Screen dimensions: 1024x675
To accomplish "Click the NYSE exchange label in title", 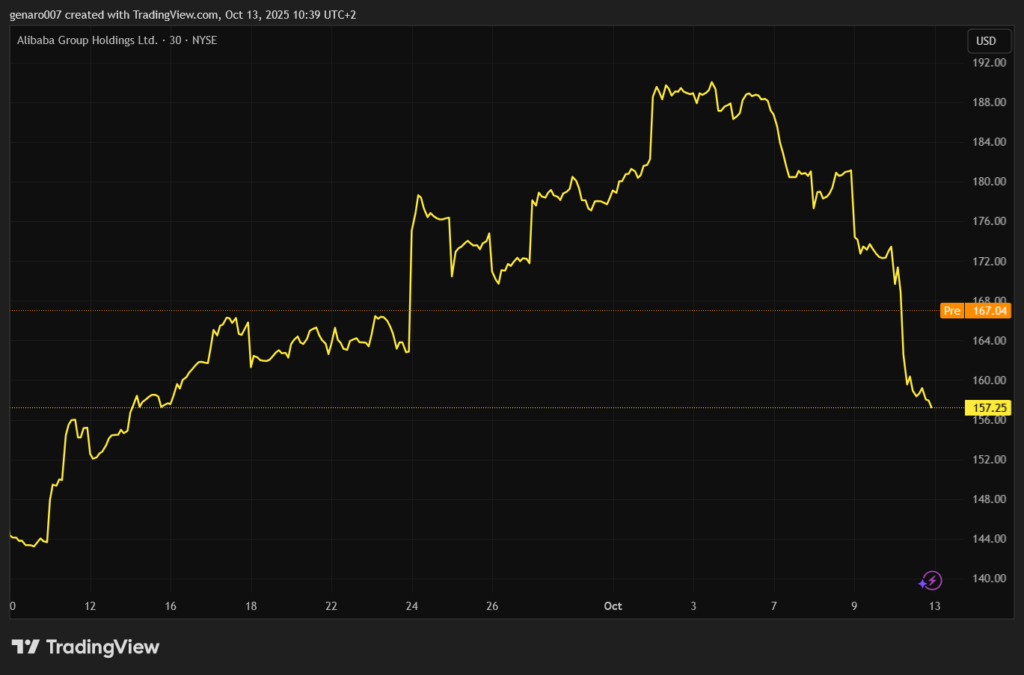I will click(205, 40).
